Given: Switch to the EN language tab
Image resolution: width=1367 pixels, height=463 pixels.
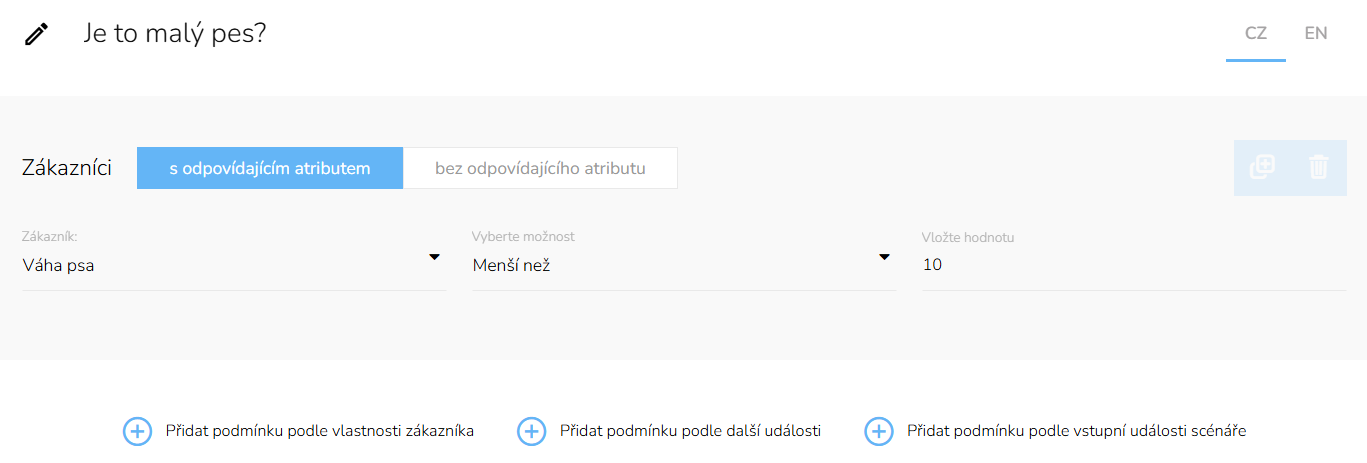Looking at the screenshot, I should point(1316,33).
